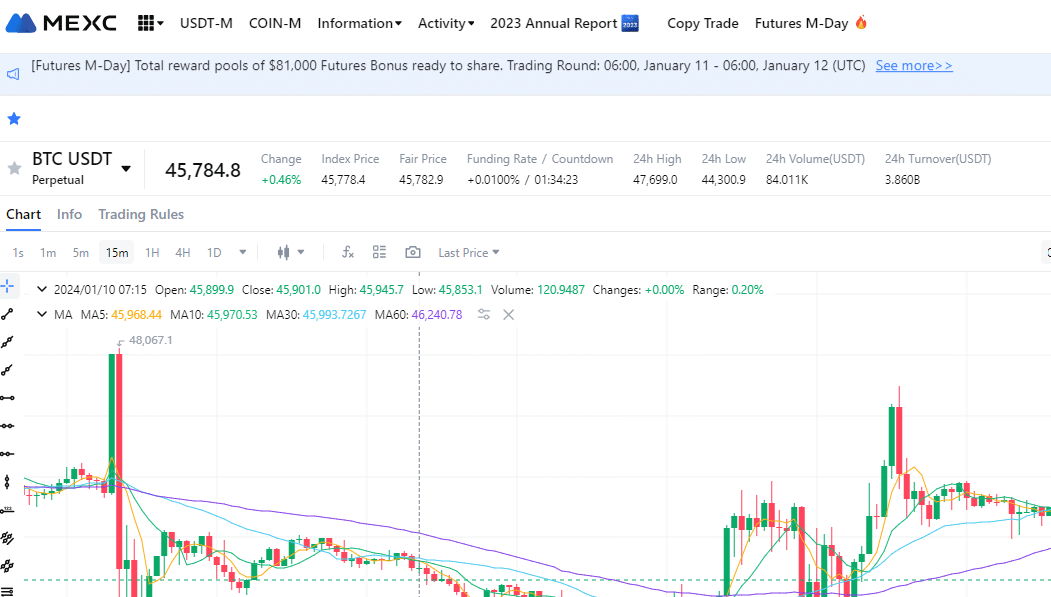Remove the MA indicator with X
The image size is (1051, 597).
[x=508, y=315]
